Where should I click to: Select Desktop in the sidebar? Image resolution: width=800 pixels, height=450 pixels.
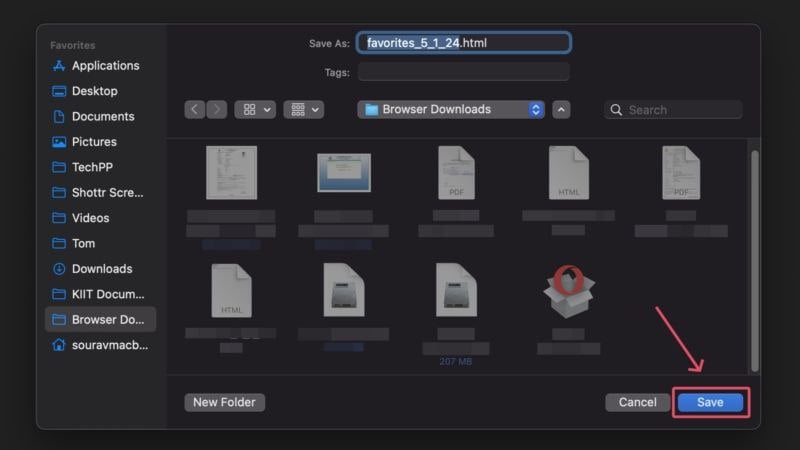coord(100,91)
